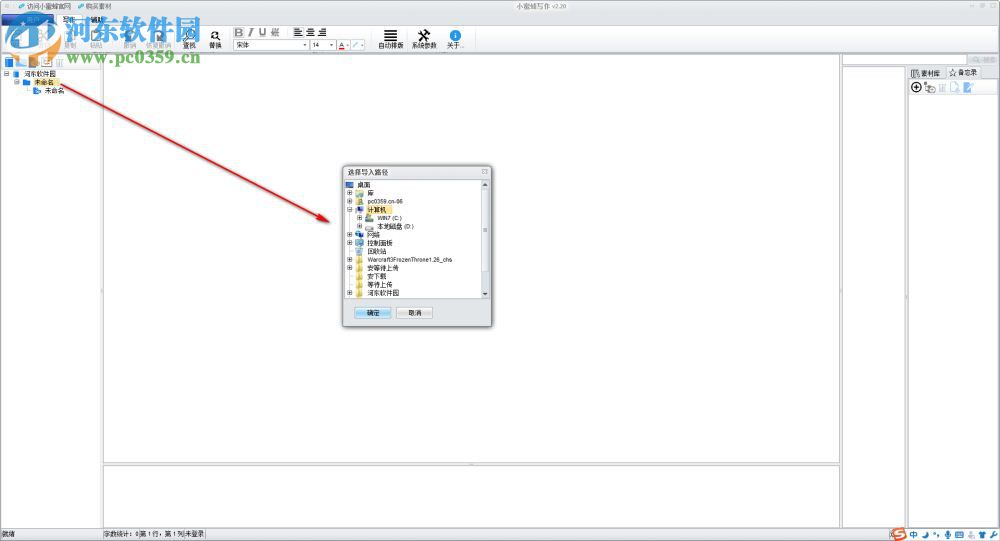
Task: Click the dialog scrollbar up arrow
Action: pos(485,185)
